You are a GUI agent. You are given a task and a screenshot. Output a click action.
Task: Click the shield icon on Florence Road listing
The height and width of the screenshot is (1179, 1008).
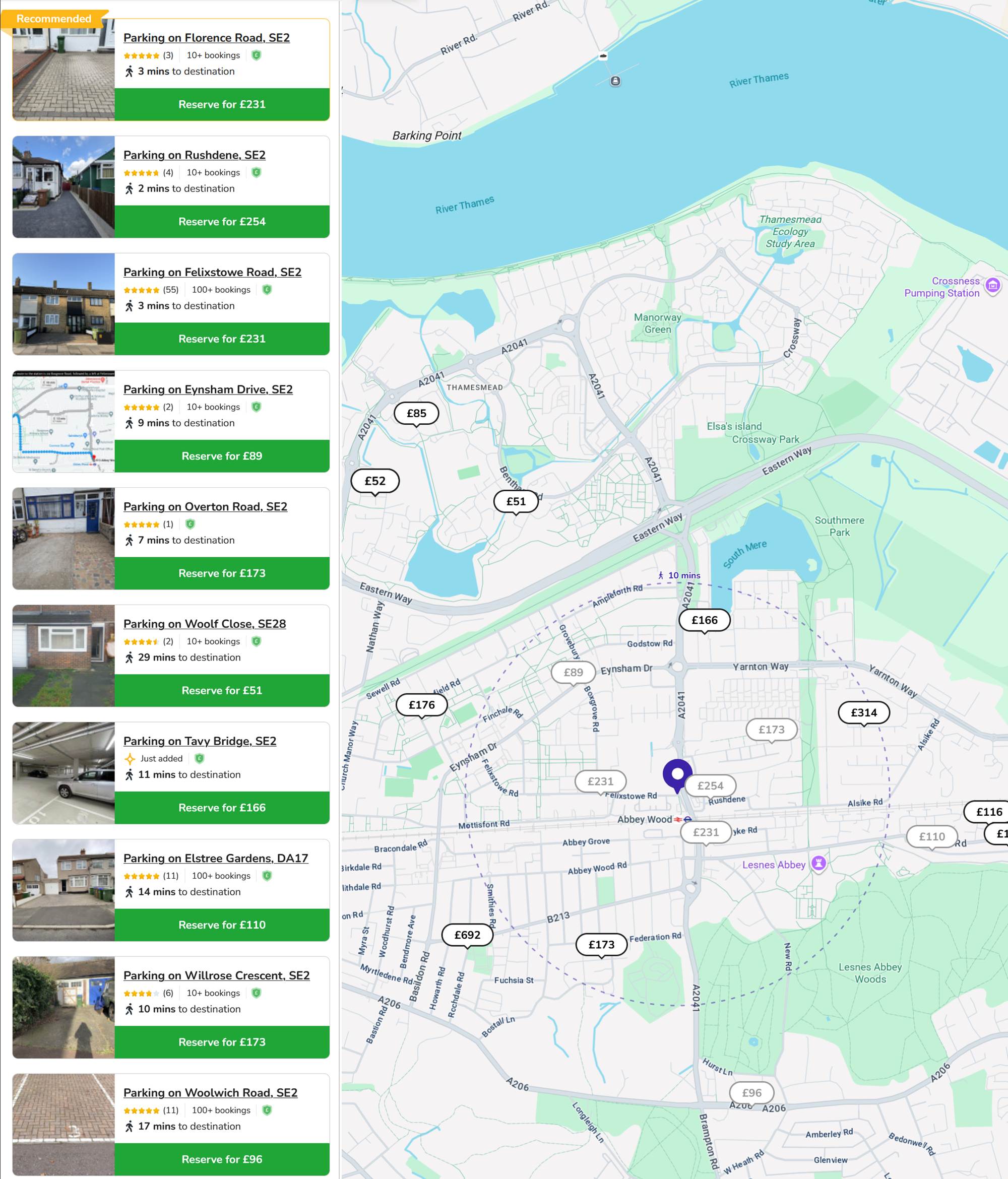(x=256, y=55)
